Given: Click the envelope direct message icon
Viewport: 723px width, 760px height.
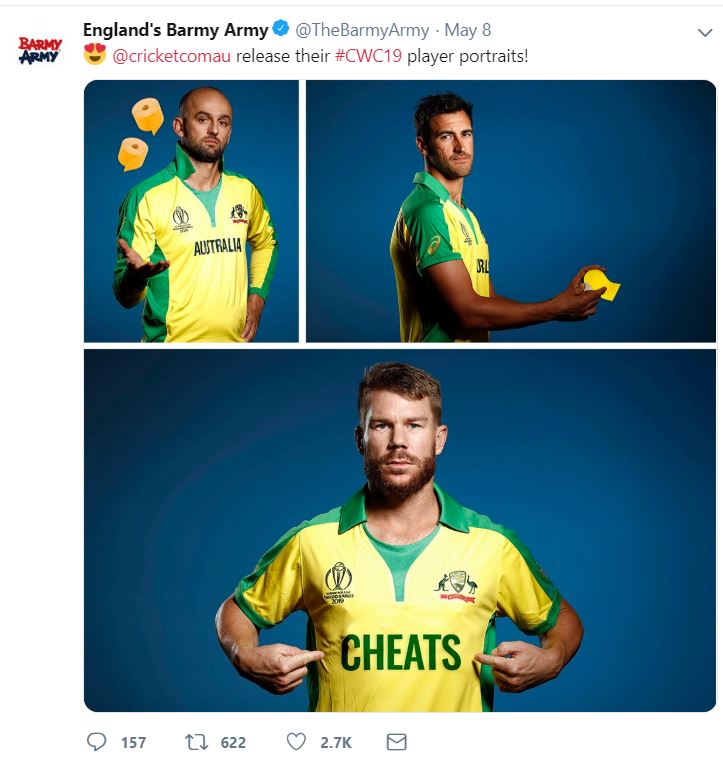Looking at the screenshot, I should pyautogui.click(x=396, y=742).
